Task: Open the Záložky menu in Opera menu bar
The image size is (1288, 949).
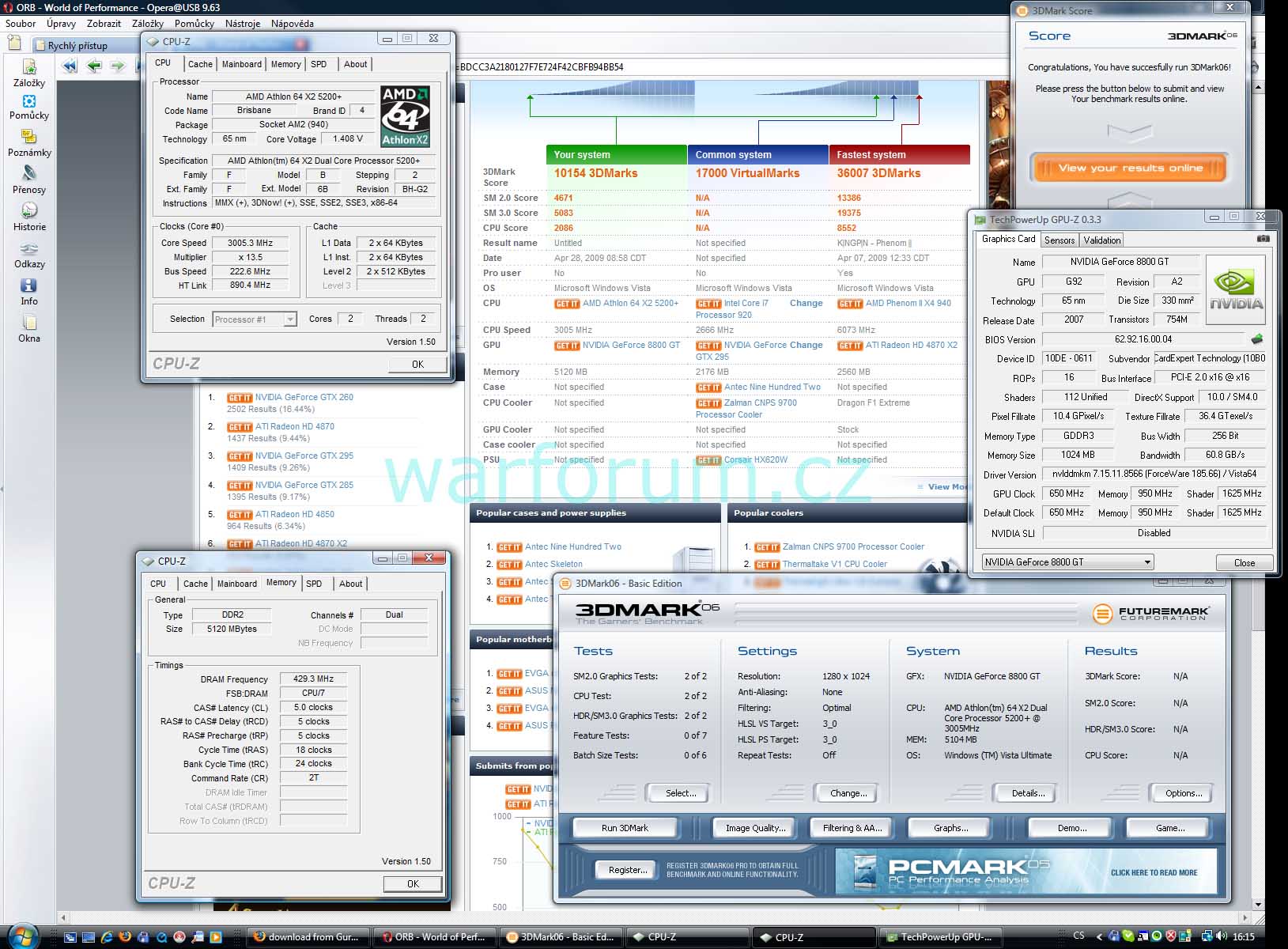Action: pyautogui.click(x=148, y=24)
